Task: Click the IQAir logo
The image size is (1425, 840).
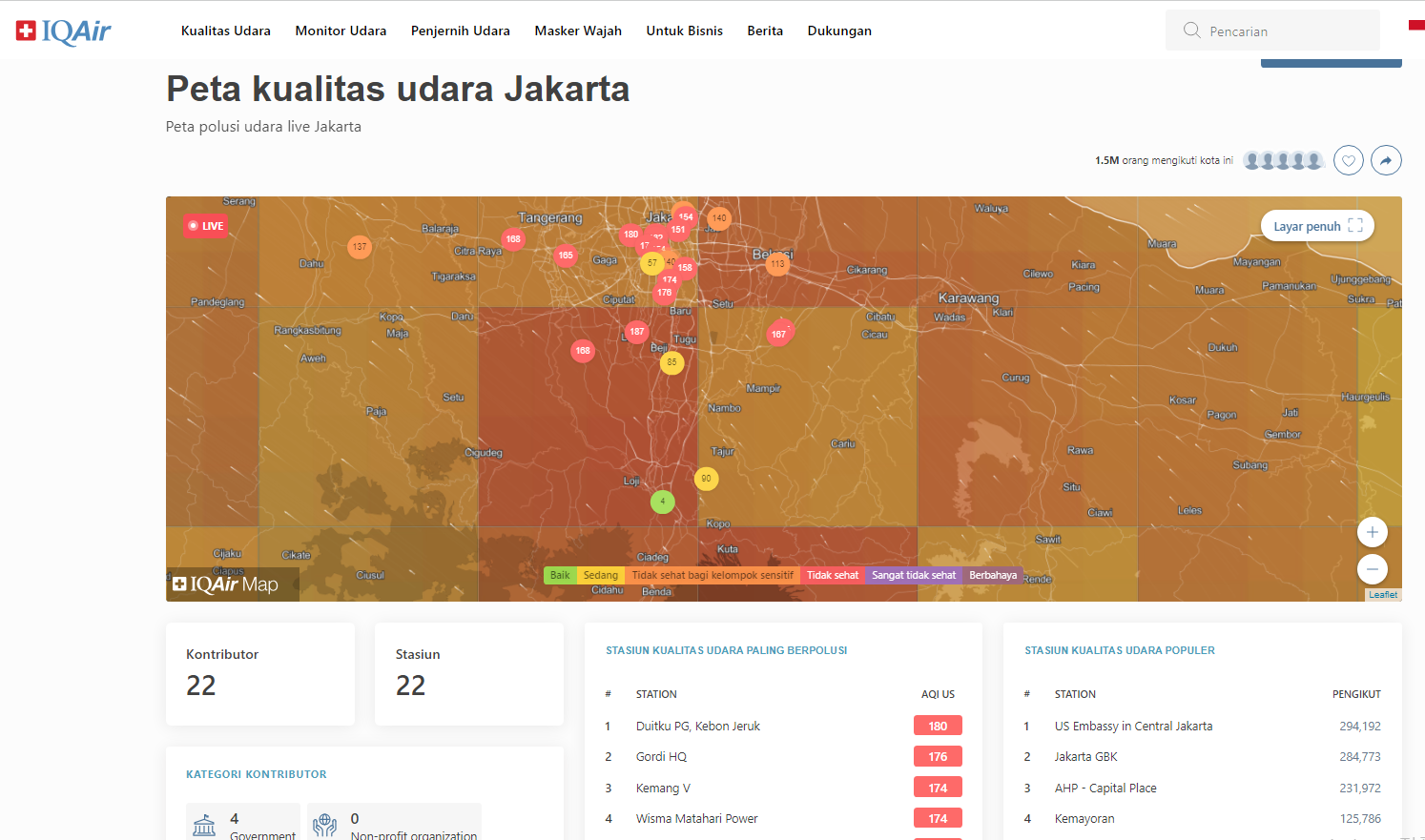Action: click(x=64, y=31)
